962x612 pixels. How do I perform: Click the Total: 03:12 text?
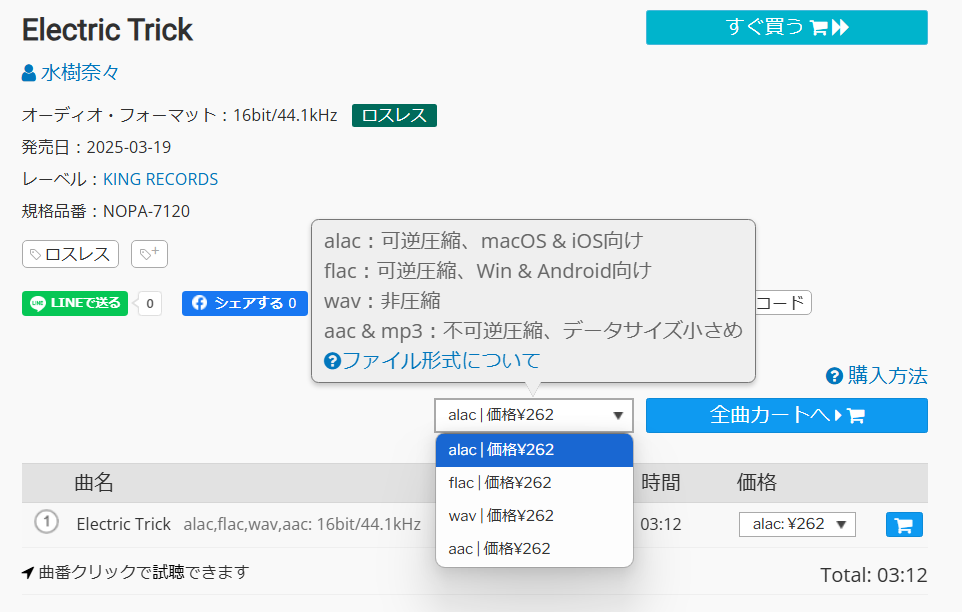tap(874, 575)
